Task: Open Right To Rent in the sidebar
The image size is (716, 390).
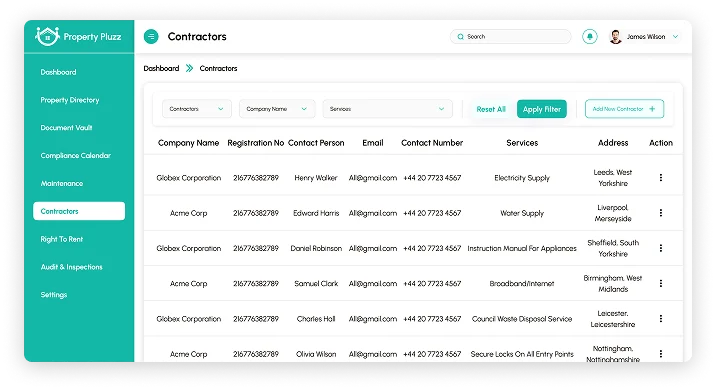Action: pyautogui.click(x=62, y=239)
